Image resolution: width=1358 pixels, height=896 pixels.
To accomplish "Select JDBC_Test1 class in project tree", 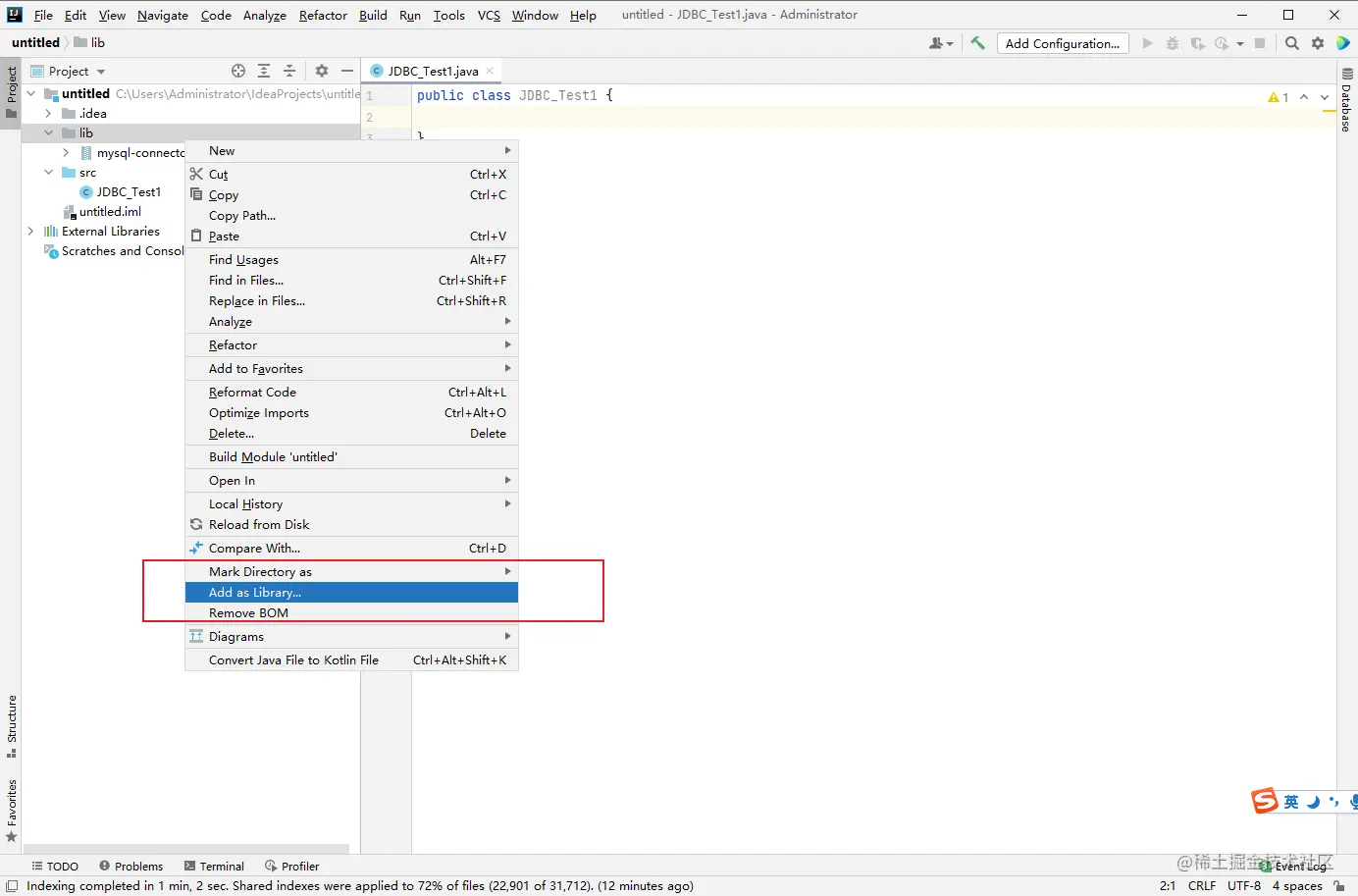I will (x=129, y=191).
